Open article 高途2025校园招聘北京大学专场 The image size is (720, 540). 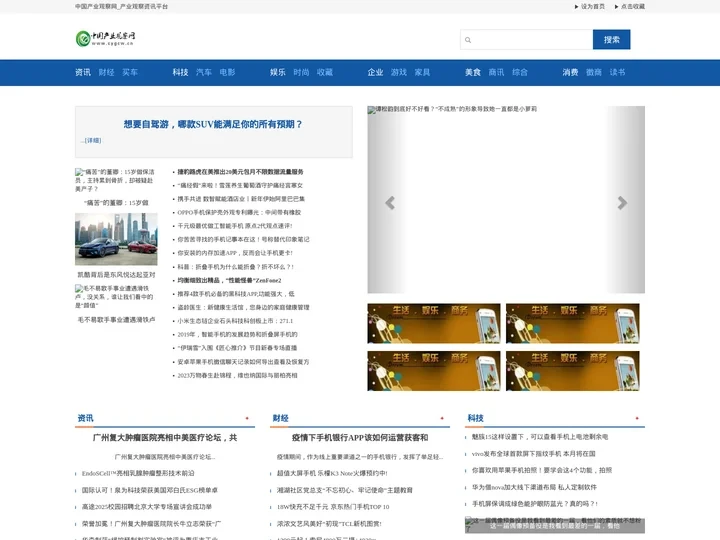[147, 507]
